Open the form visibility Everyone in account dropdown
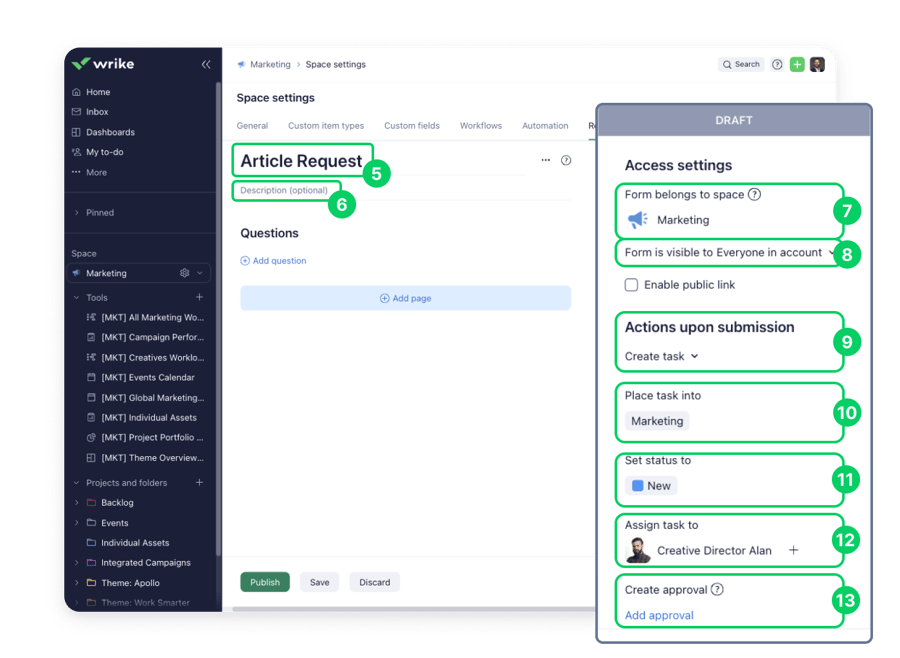Viewport: 900px width, 658px height. tap(729, 253)
